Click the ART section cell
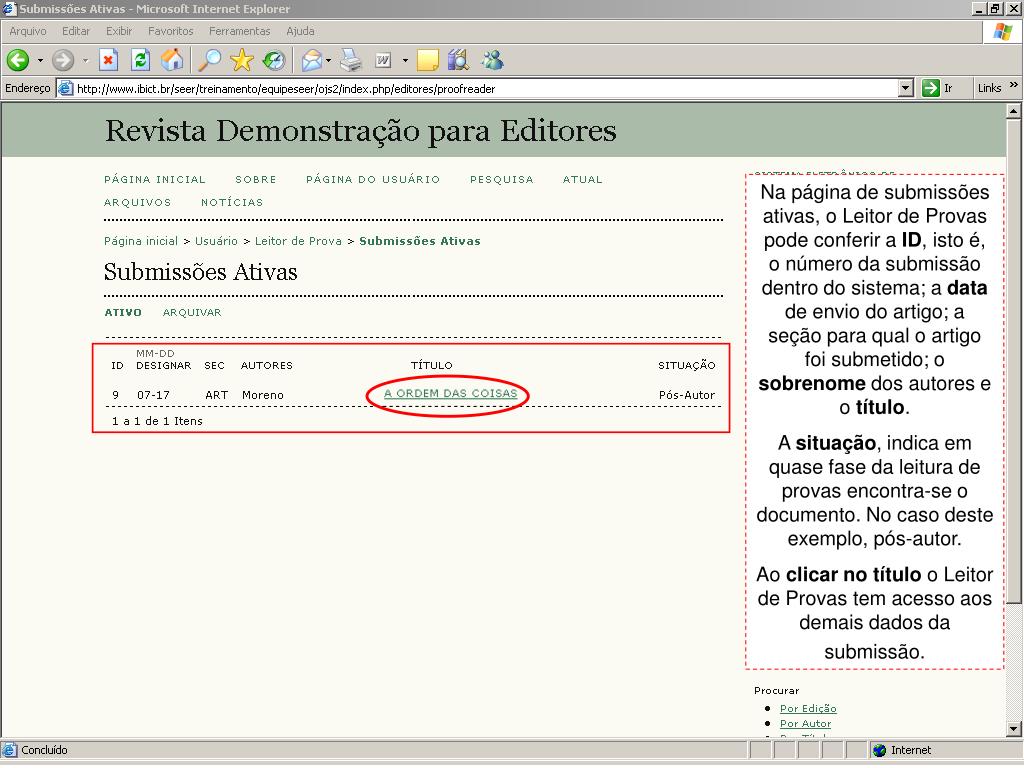This screenshot has width=1024, height=768. point(217,395)
